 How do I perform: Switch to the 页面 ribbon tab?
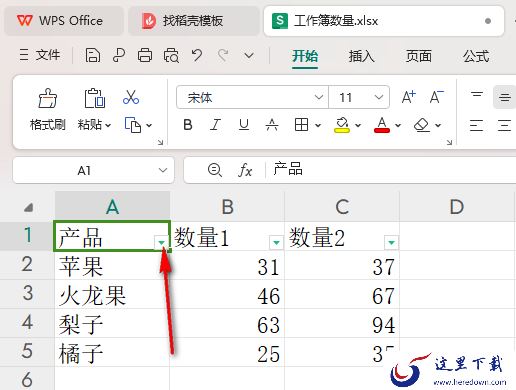tap(419, 56)
